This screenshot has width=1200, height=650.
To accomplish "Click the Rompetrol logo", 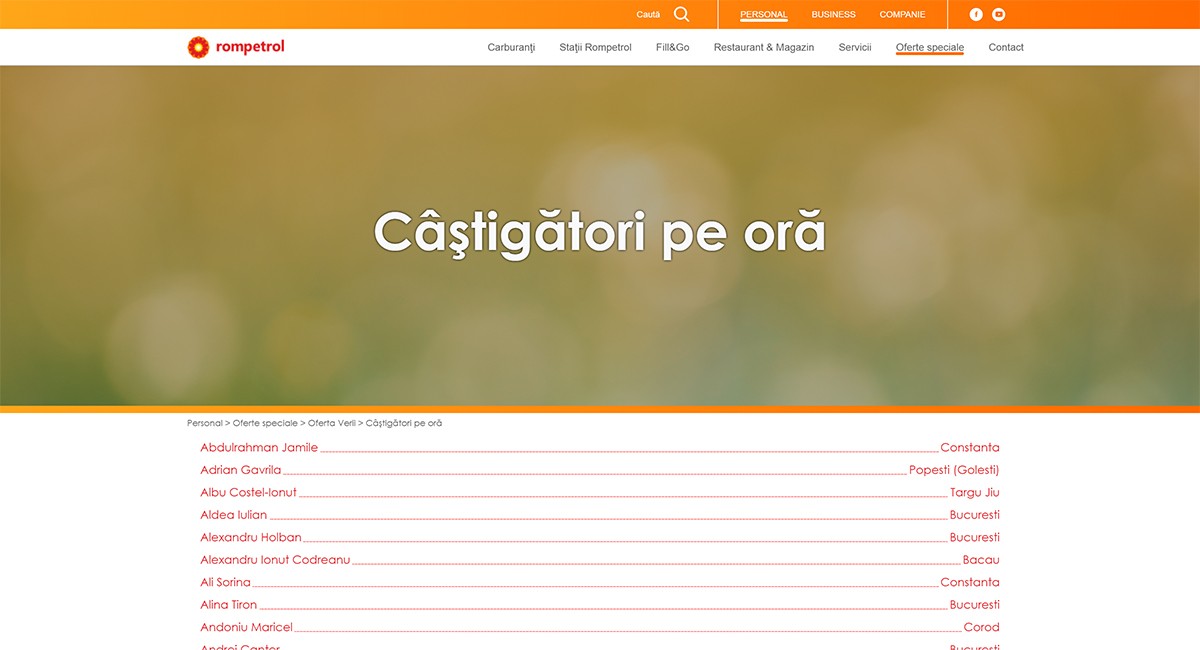I will click(x=236, y=47).
